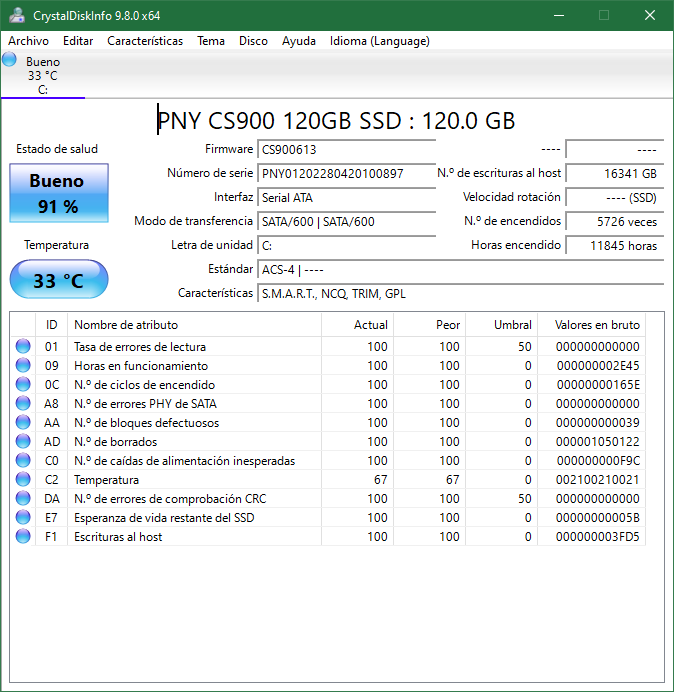
Task: Click status orb for N.º de bloques defectuosos
Action: point(23,423)
